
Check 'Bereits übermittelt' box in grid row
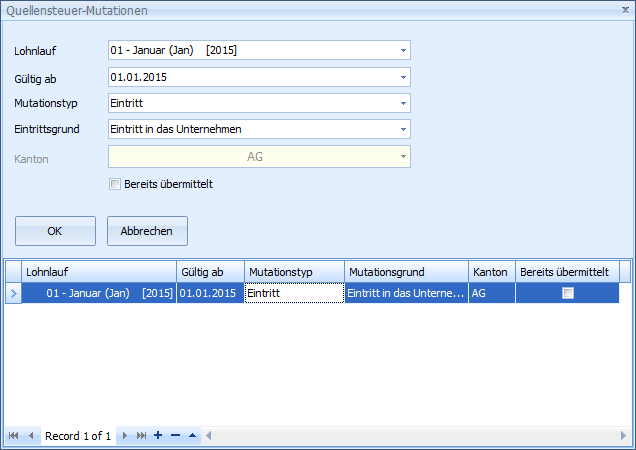click(x=567, y=293)
